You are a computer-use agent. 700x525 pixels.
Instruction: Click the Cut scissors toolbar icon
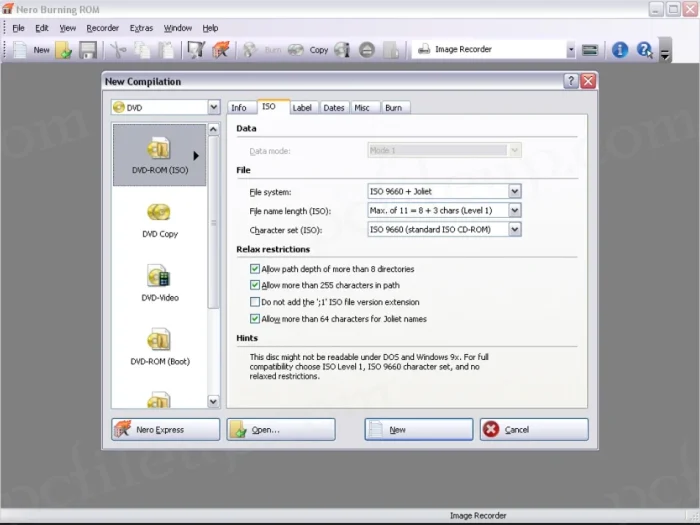[118, 50]
